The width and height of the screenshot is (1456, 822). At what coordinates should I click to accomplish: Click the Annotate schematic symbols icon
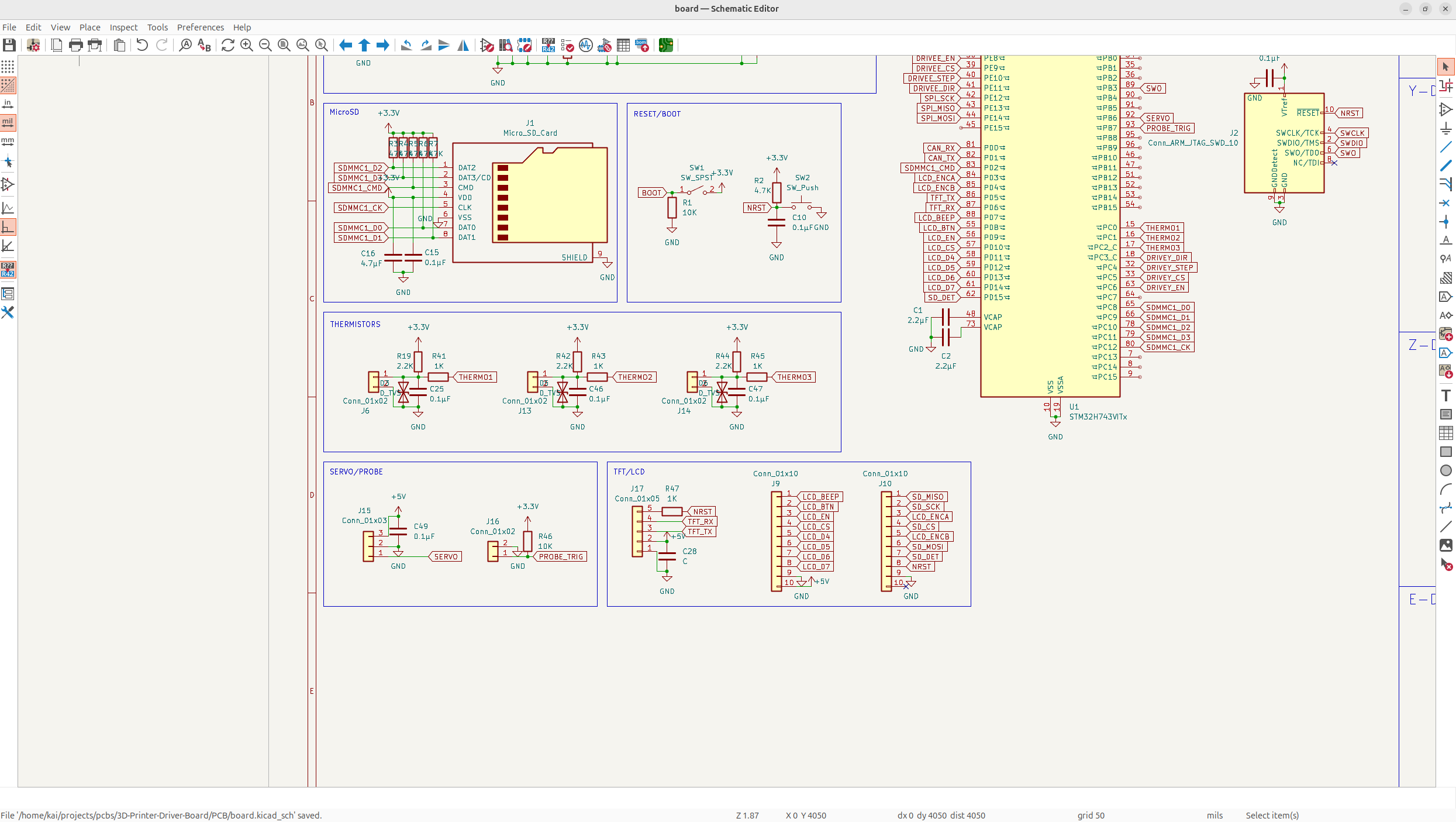(548, 45)
